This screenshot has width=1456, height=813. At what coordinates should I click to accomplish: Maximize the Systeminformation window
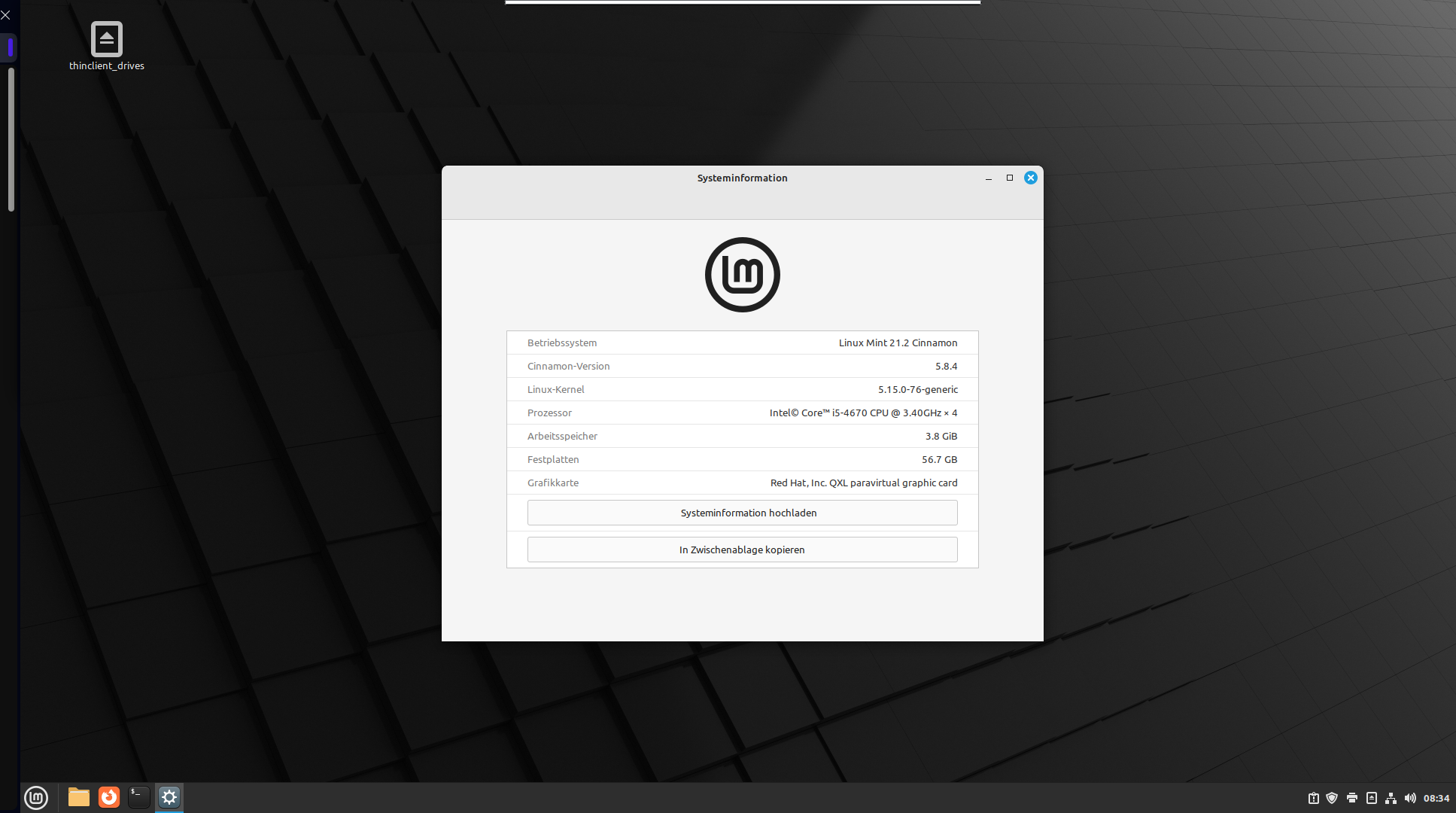(x=1010, y=178)
